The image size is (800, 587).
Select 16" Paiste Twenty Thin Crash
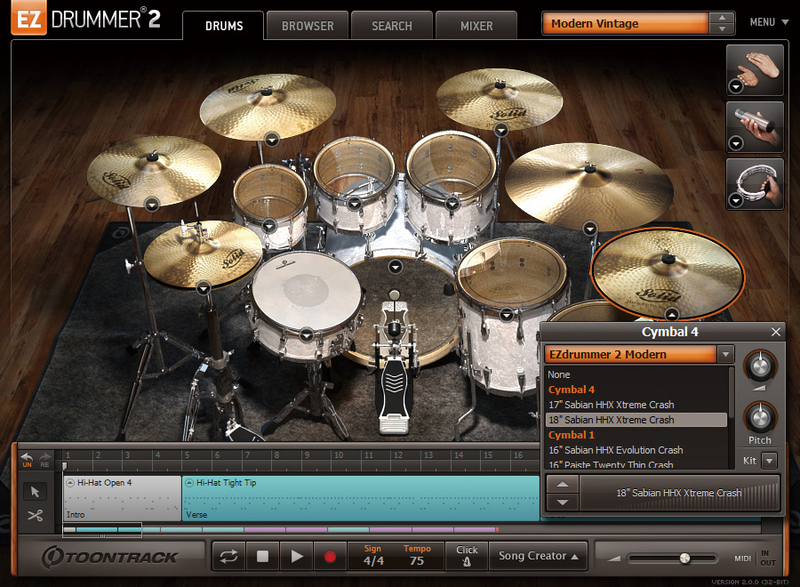(x=637, y=464)
